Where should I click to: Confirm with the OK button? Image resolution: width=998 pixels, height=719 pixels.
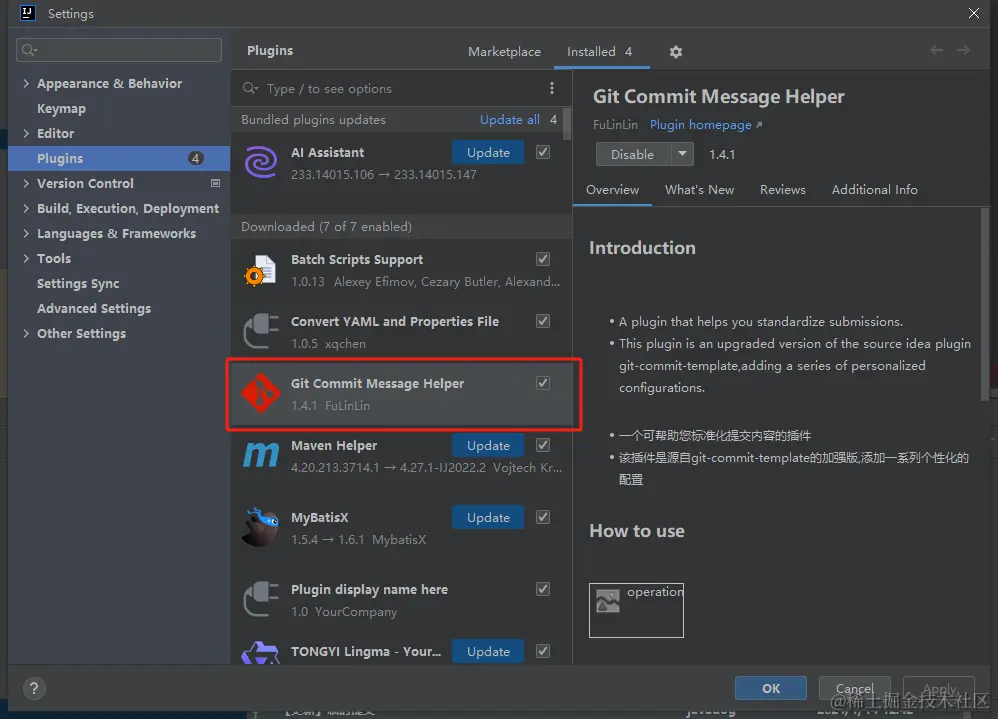pos(771,688)
